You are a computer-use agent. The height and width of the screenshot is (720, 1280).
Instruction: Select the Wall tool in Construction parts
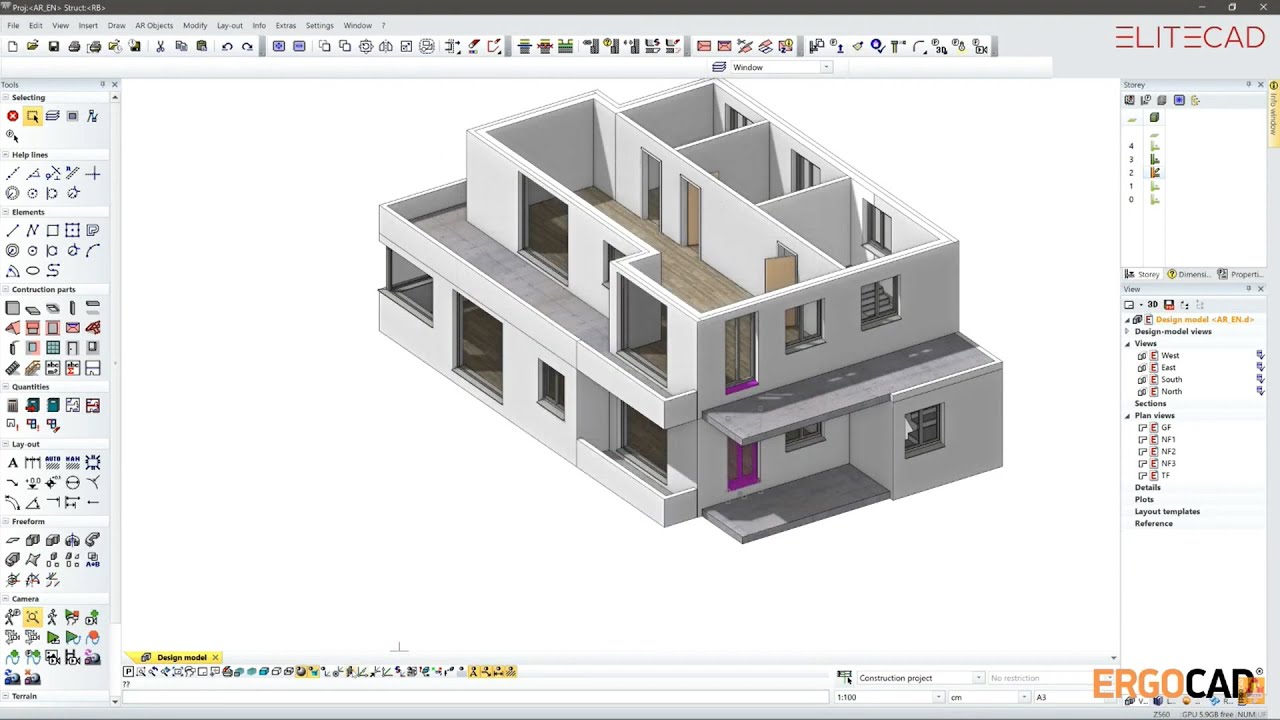12,309
